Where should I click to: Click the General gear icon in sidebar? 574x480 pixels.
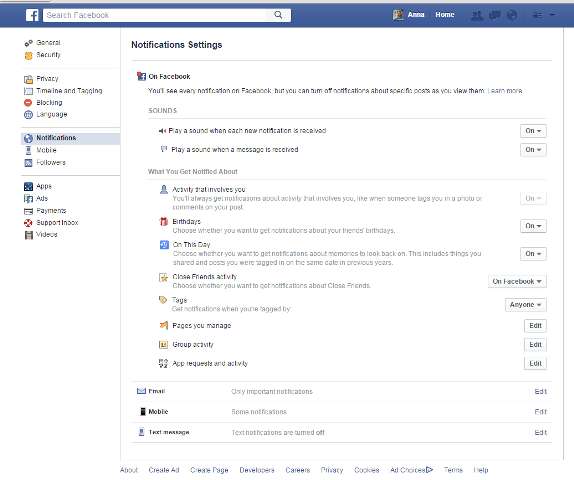pos(29,43)
